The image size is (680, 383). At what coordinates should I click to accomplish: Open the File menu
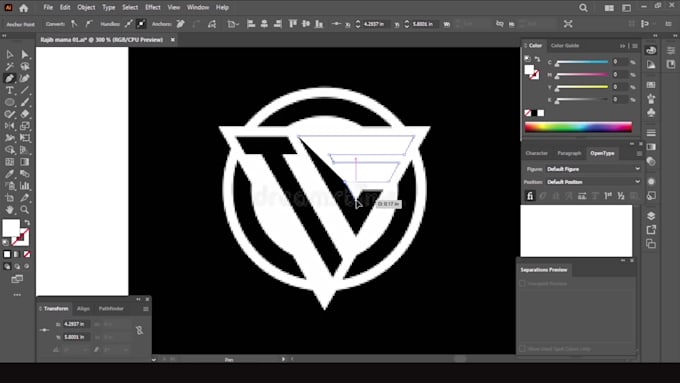click(x=48, y=7)
